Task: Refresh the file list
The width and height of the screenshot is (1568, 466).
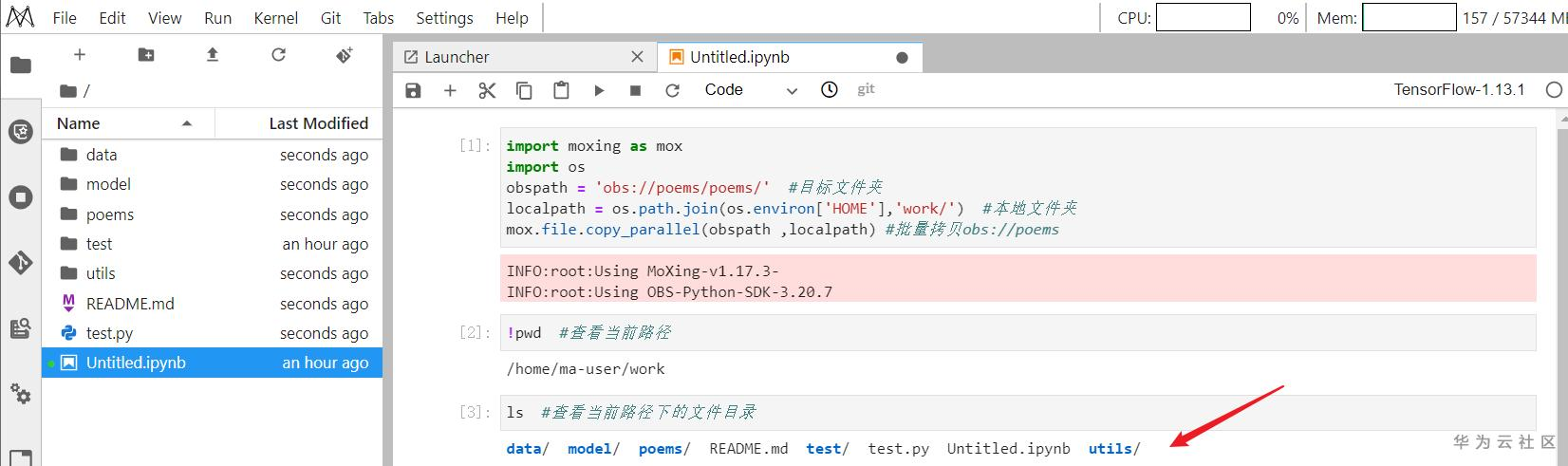Action: pos(278,55)
